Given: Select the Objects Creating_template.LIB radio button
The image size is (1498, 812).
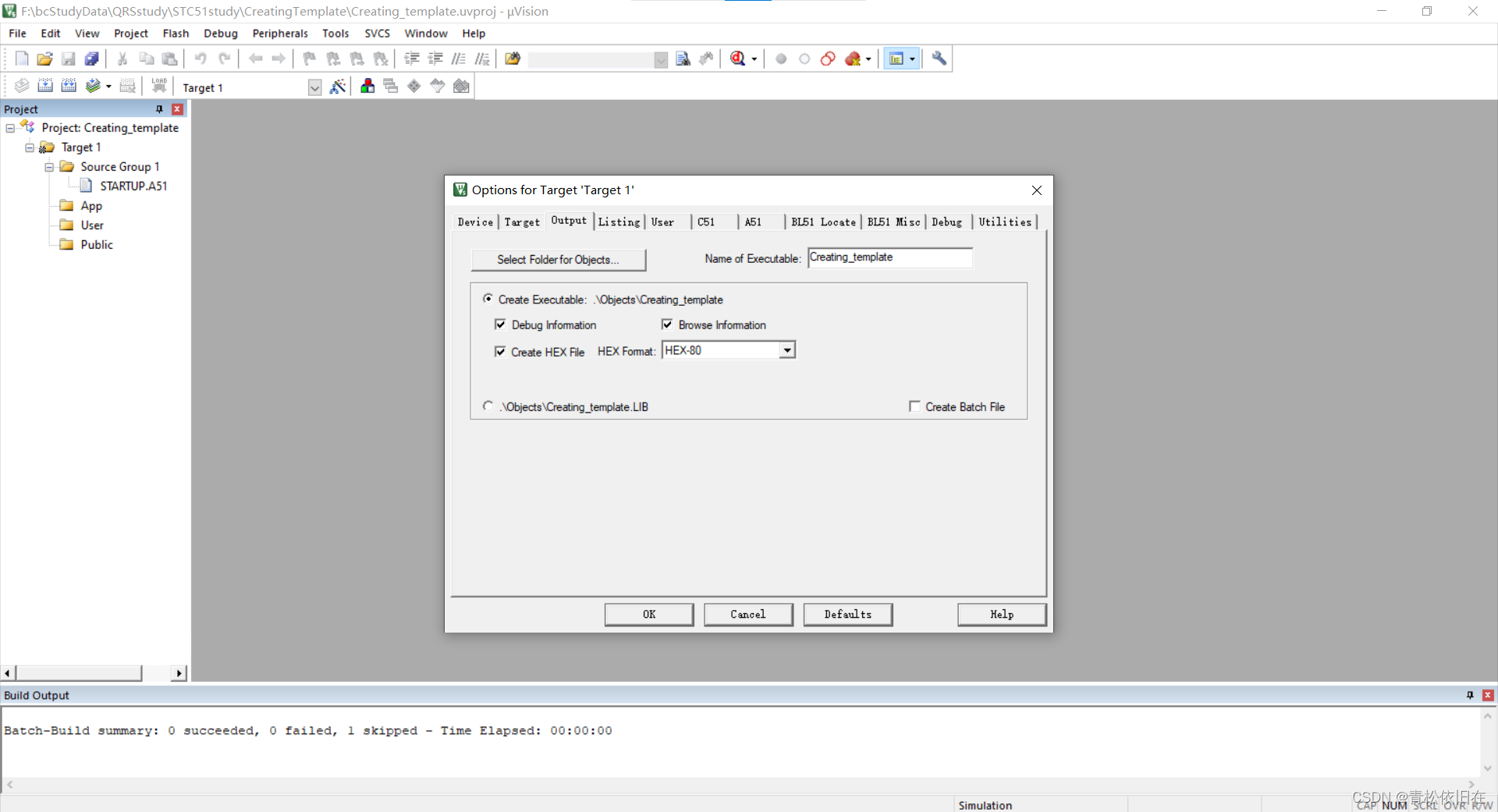Looking at the screenshot, I should pos(488,406).
